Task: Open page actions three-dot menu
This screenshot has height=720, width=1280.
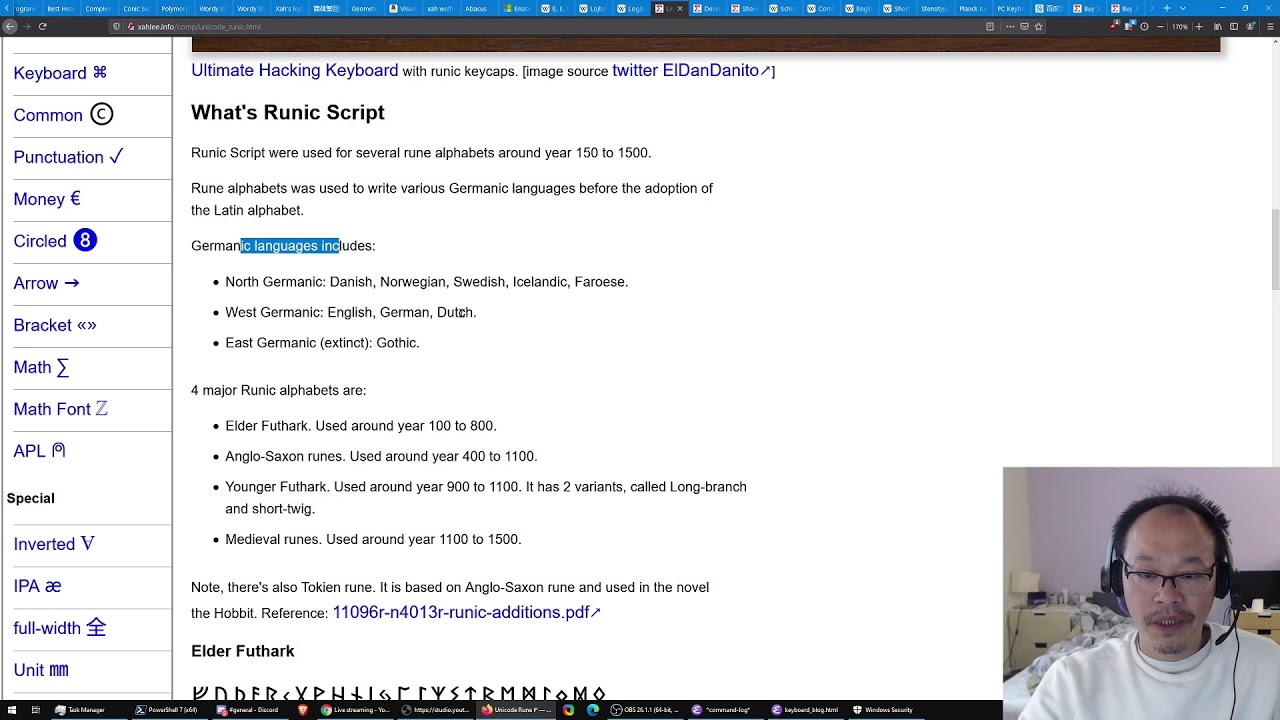Action: point(1010,26)
